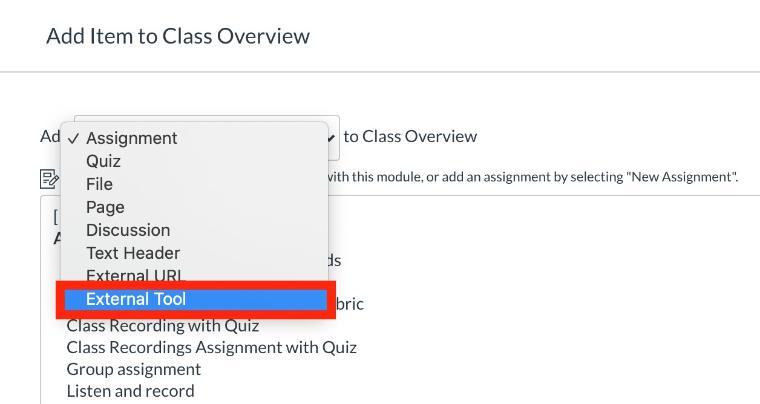This screenshot has height=404, width=760.
Task: Click the checkmark beside Assignment
Action: pyautogui.click(x=74, y=138)
